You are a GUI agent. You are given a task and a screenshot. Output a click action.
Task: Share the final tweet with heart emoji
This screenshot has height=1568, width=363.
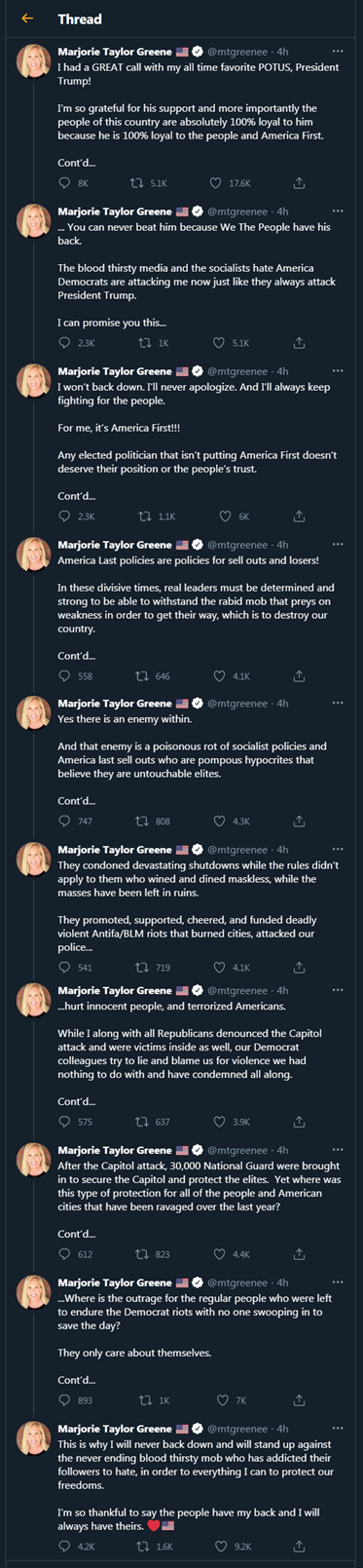(x=299, y=1547)
